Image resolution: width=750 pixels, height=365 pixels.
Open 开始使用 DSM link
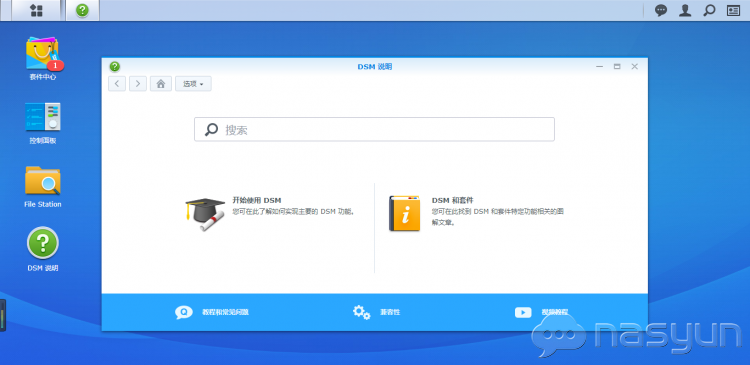tap(256, 200)
